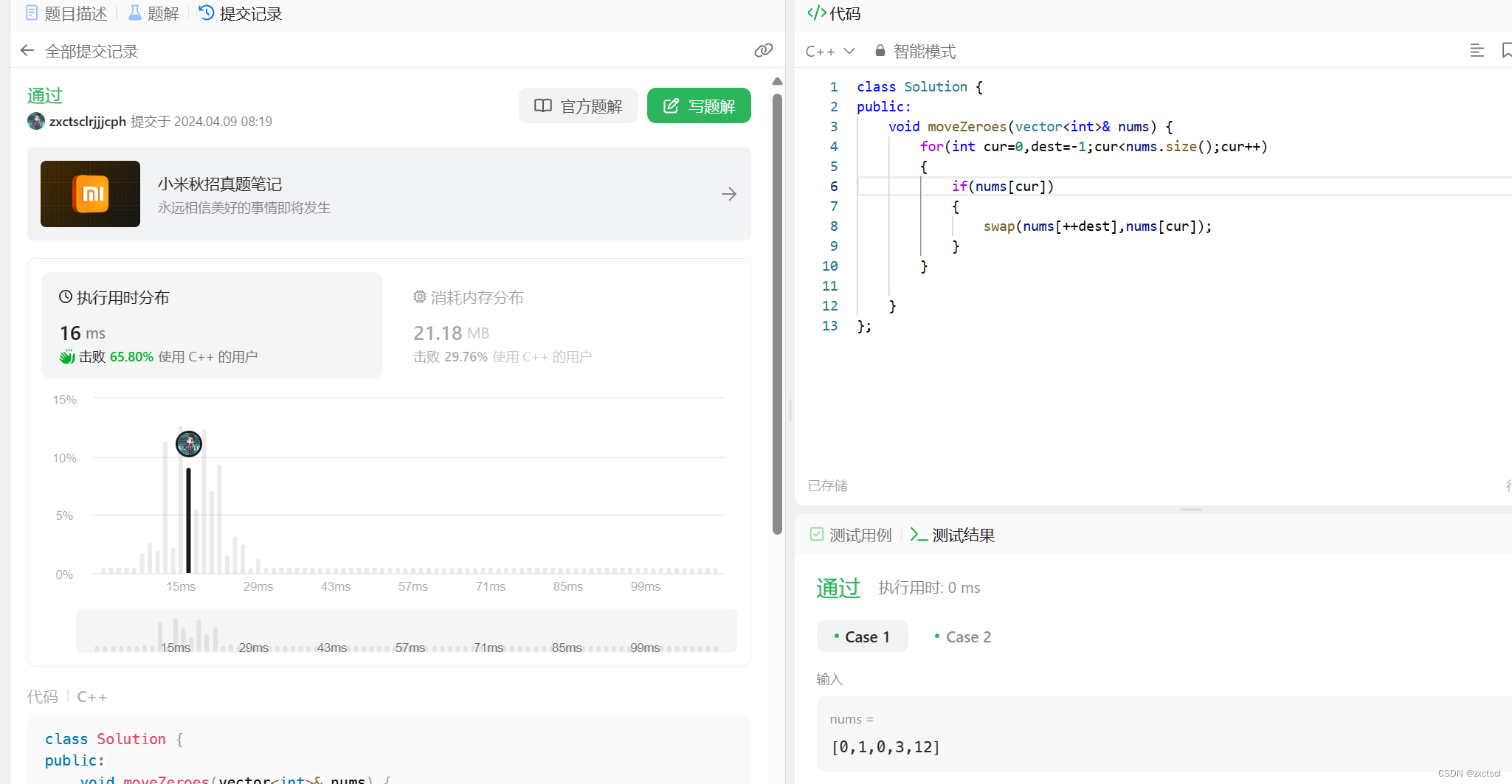Click the 16ms black bar in chart

(189, 521)
